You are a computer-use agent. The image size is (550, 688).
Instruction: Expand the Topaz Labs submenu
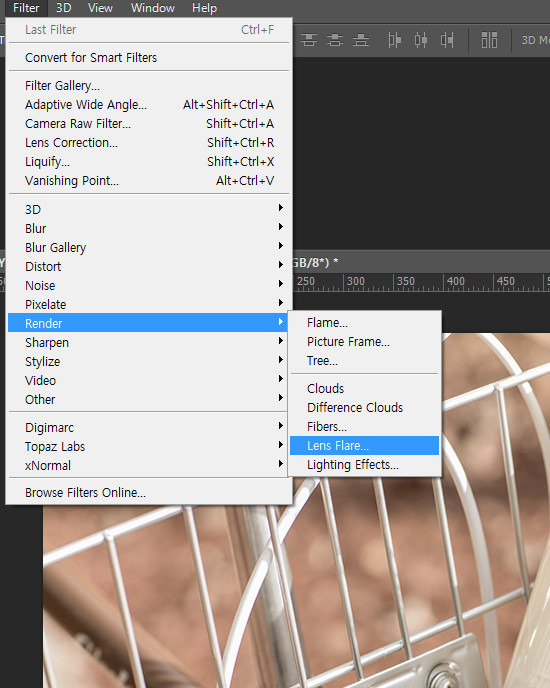150,447
